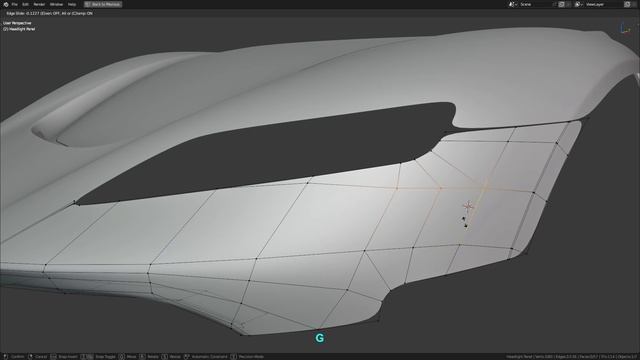Open the Edit menu
Viewport: 640px width, 360px height.
[25, 4]
